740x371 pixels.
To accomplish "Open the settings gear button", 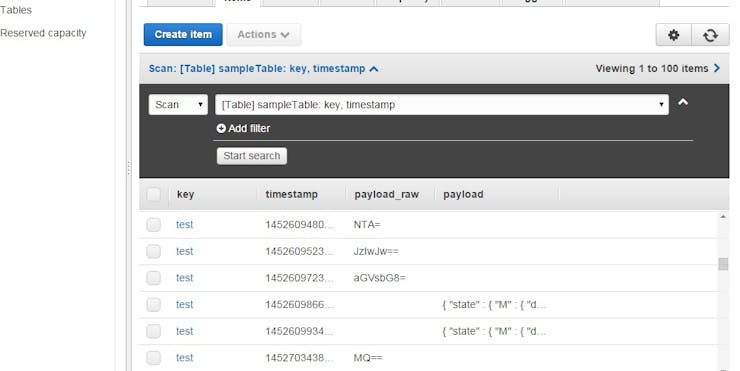I will (673, 35).
